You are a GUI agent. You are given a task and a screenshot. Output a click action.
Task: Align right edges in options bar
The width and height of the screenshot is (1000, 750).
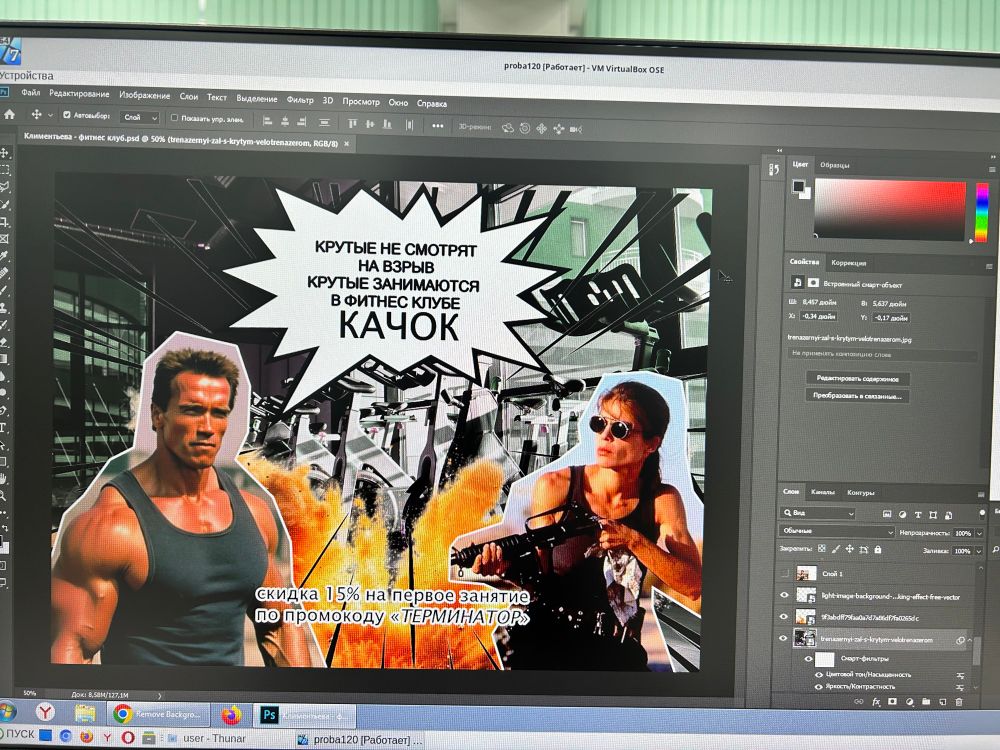click(302, 121)
